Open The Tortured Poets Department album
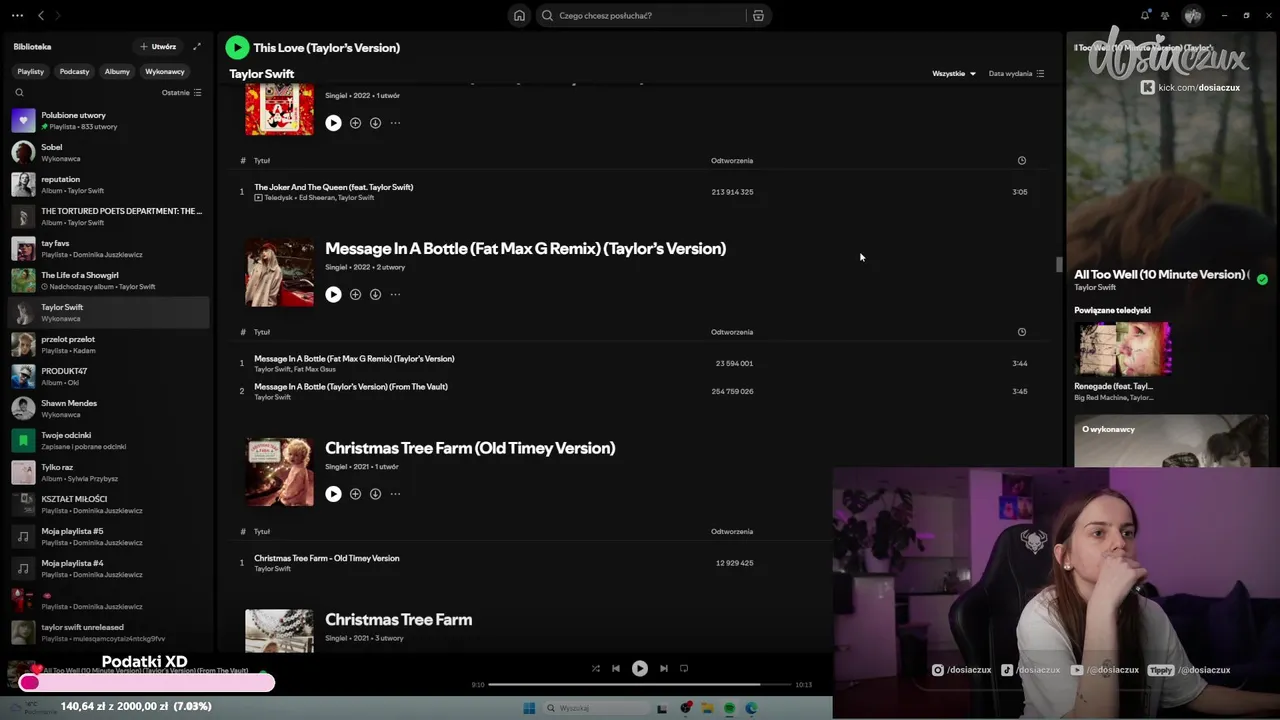Screen dimensions: 1280x720 coord(108,216)
